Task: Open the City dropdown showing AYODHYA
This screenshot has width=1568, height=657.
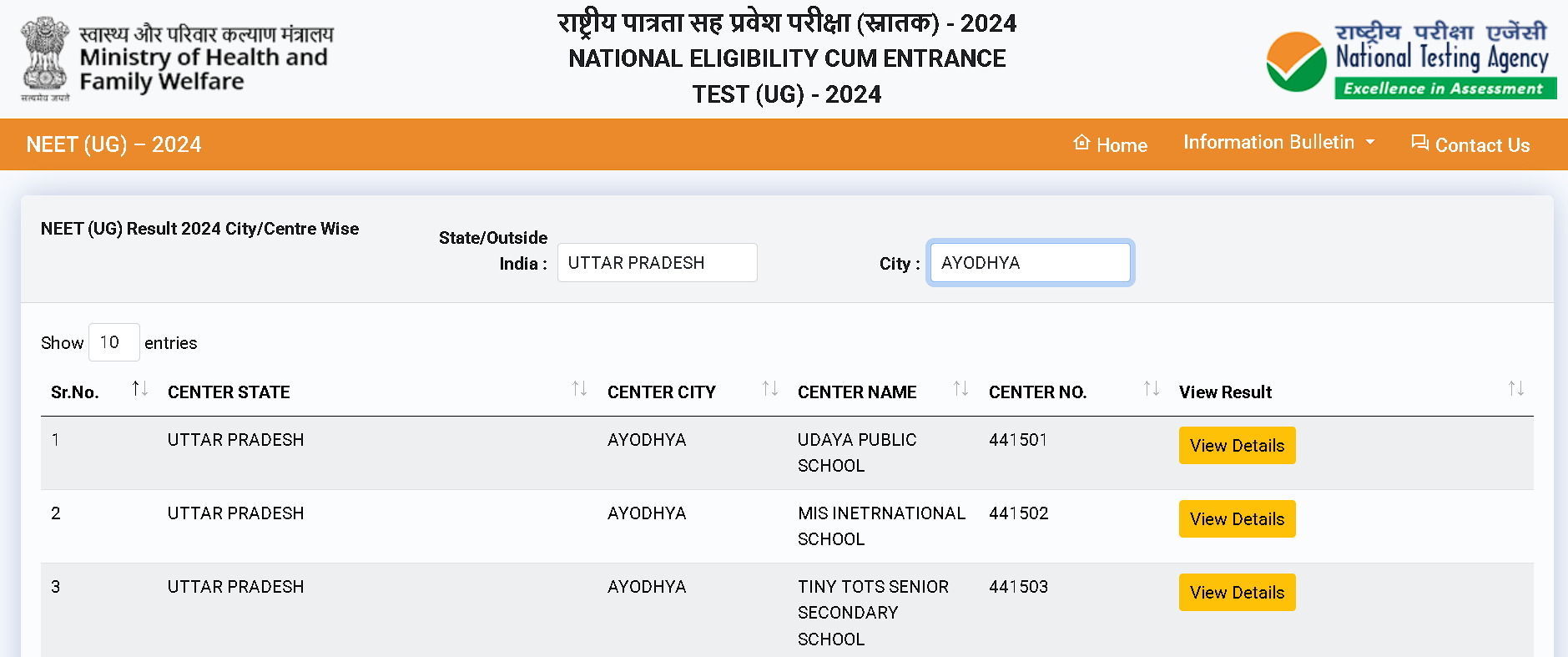Action: pyautogui.click(x=1030, y=263)
